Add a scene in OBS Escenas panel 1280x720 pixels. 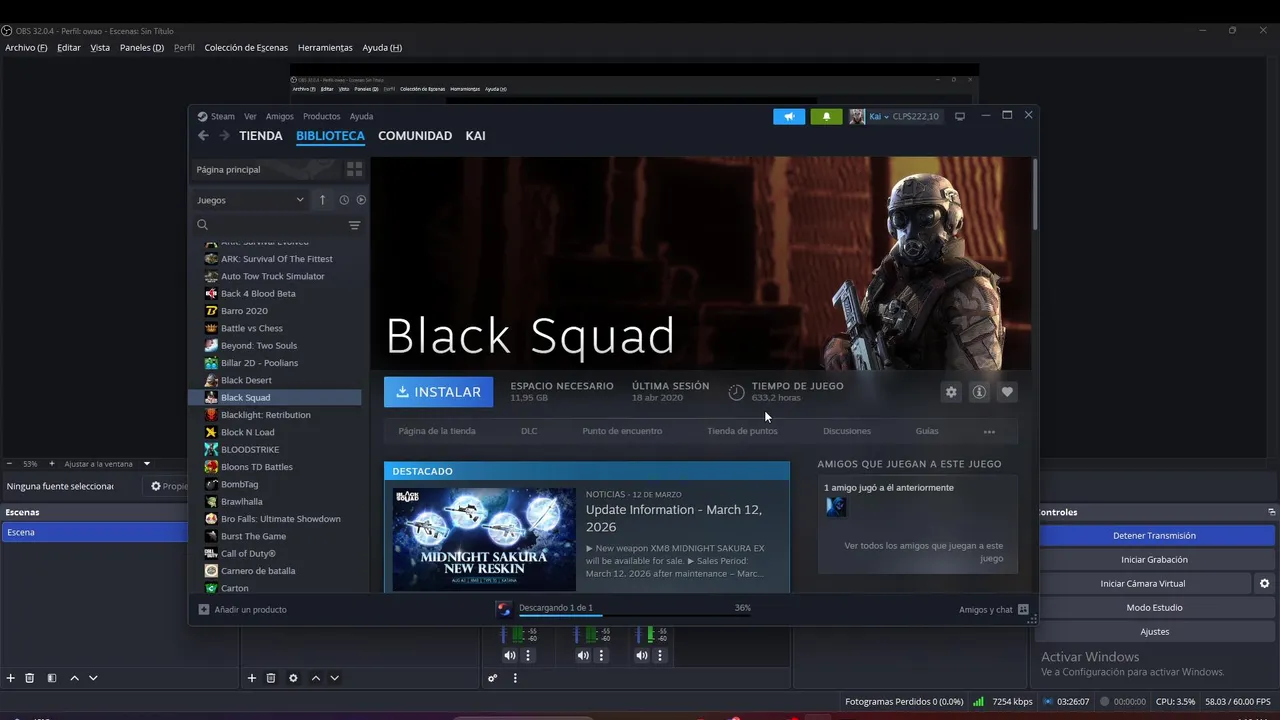click(11, 678)
